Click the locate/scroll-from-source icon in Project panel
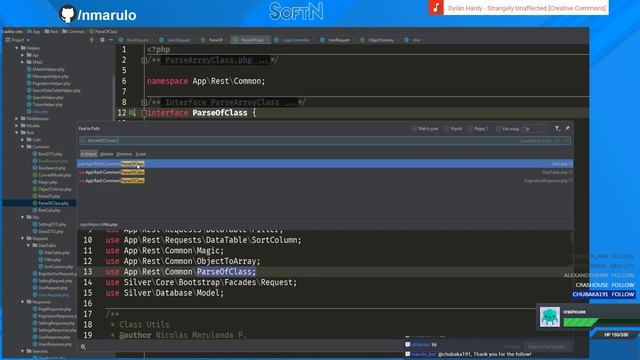Screen dimensions: 640x360 coord(91,40)
